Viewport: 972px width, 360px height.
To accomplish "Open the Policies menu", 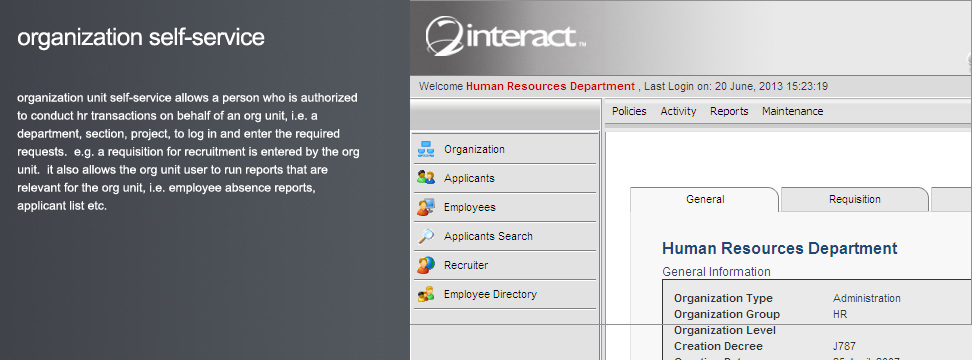I will pos(629,112).
